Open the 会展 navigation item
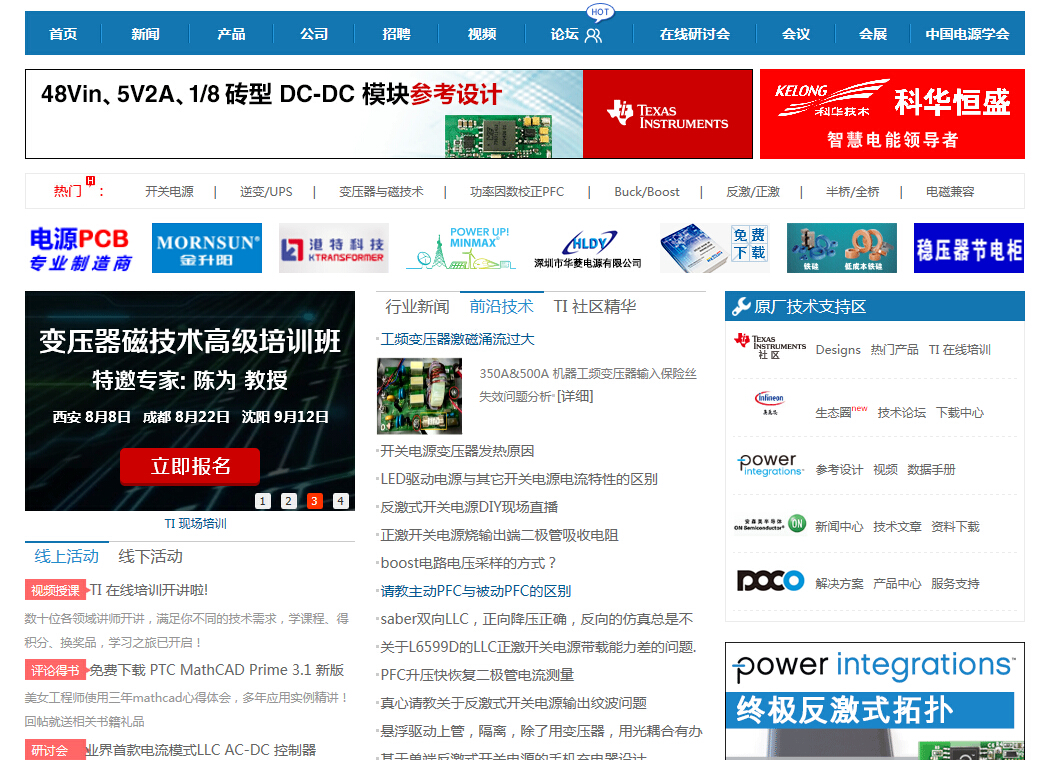This screenshot has height=760, width=1044. (872, 34)
